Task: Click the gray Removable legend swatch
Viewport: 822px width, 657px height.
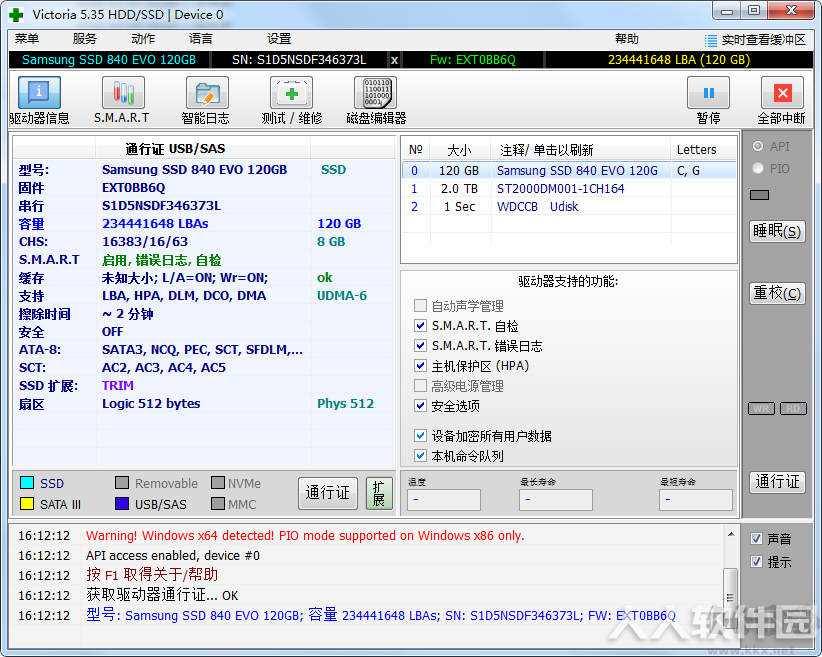Action: click(x=122, y=482)
